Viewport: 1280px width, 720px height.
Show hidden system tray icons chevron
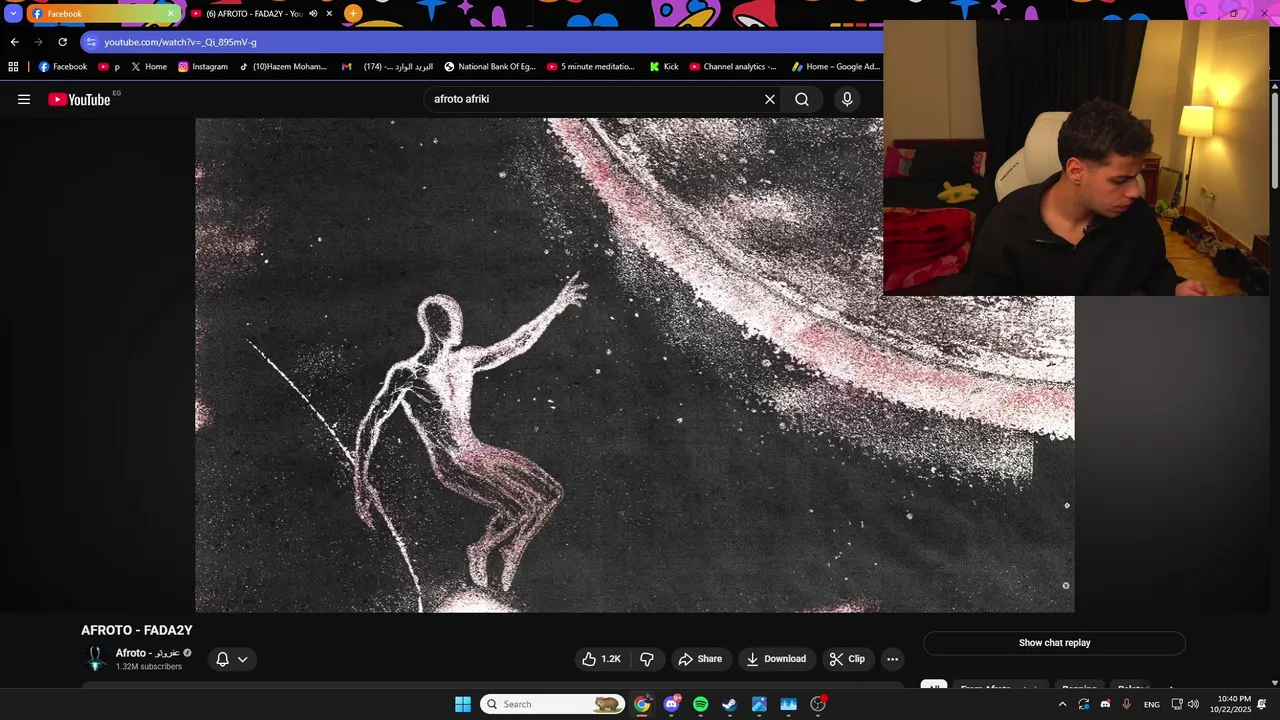(1062, 704)
